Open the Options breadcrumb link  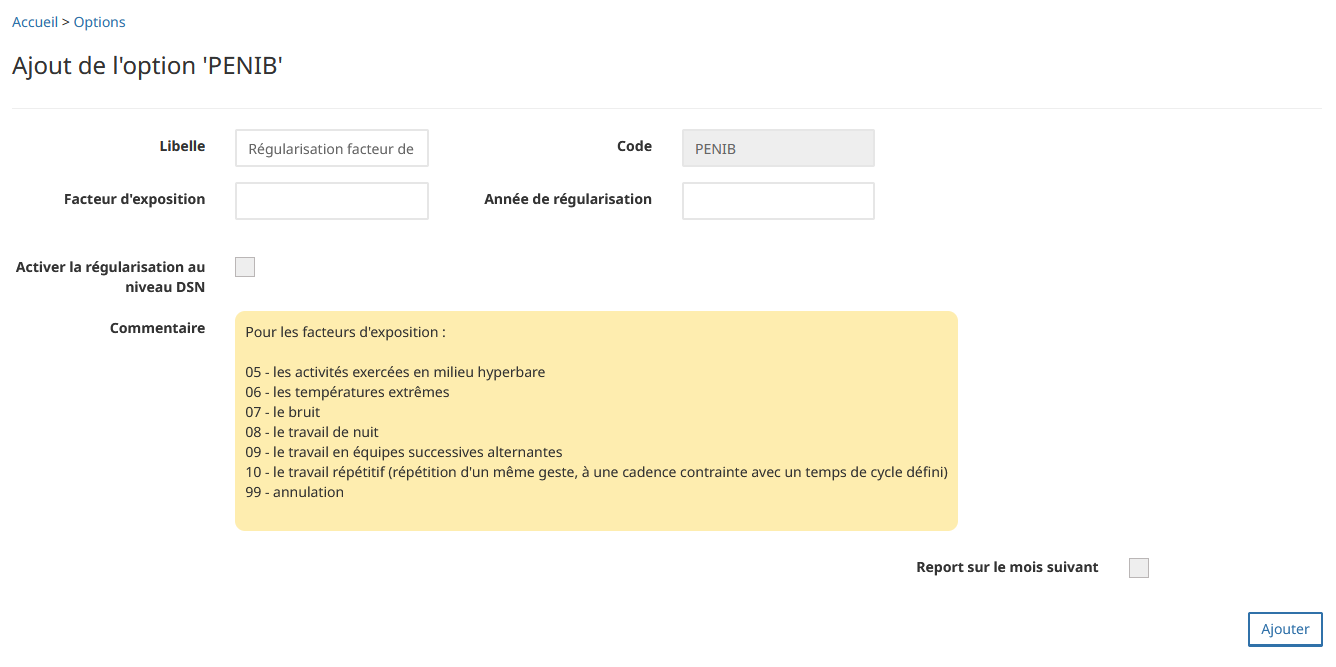click(100, 22)
